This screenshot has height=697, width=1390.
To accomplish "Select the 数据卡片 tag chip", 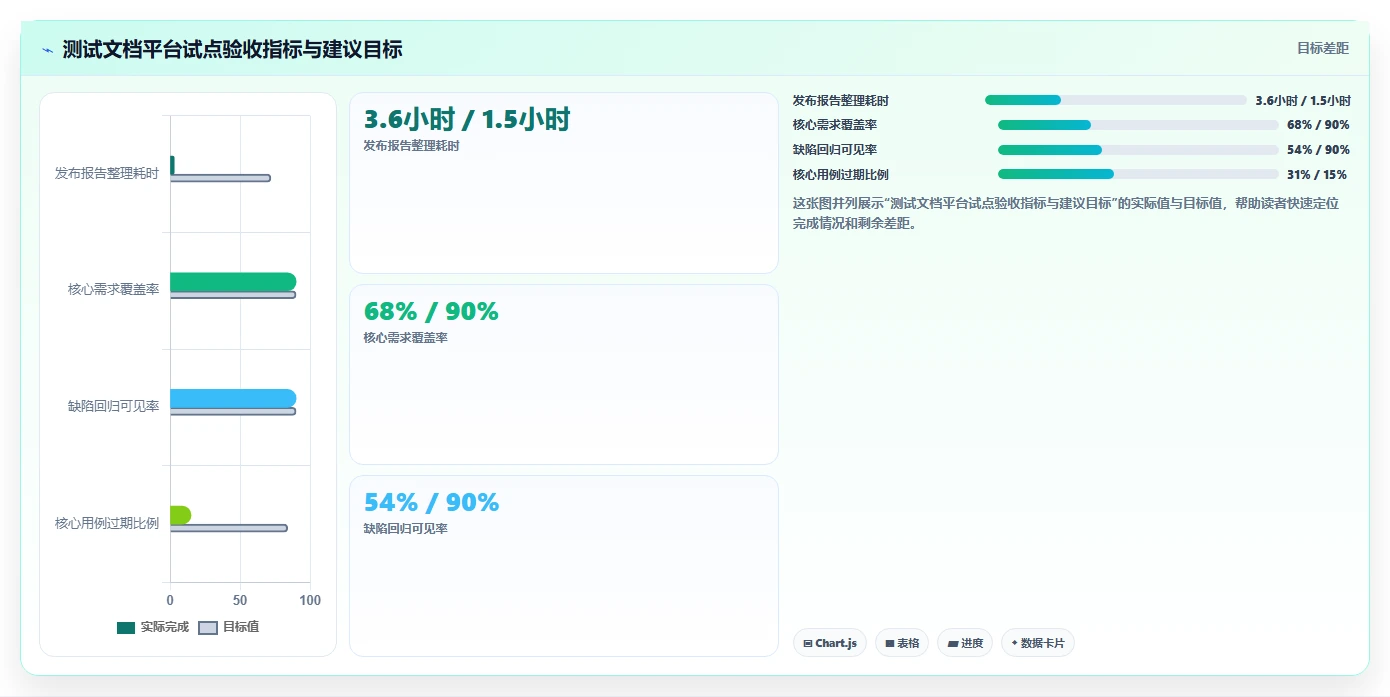I will (x=1037, y=643).
